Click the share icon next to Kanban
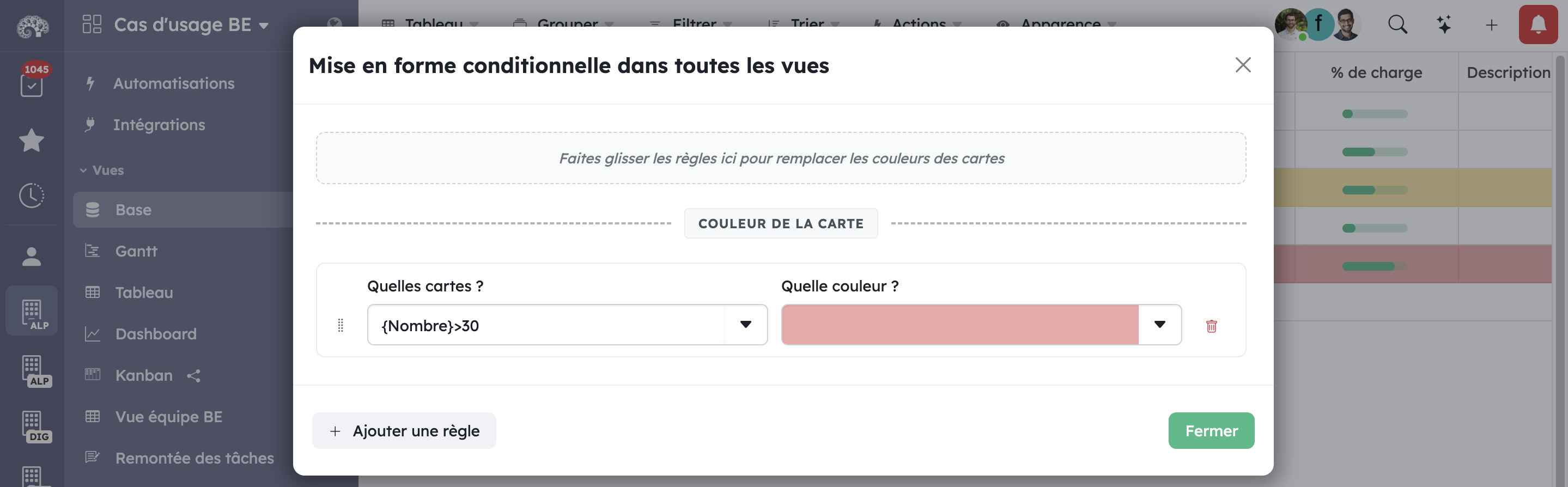Image resolution: width=1568 pixels, height=487 pixels. pos(194,376)
